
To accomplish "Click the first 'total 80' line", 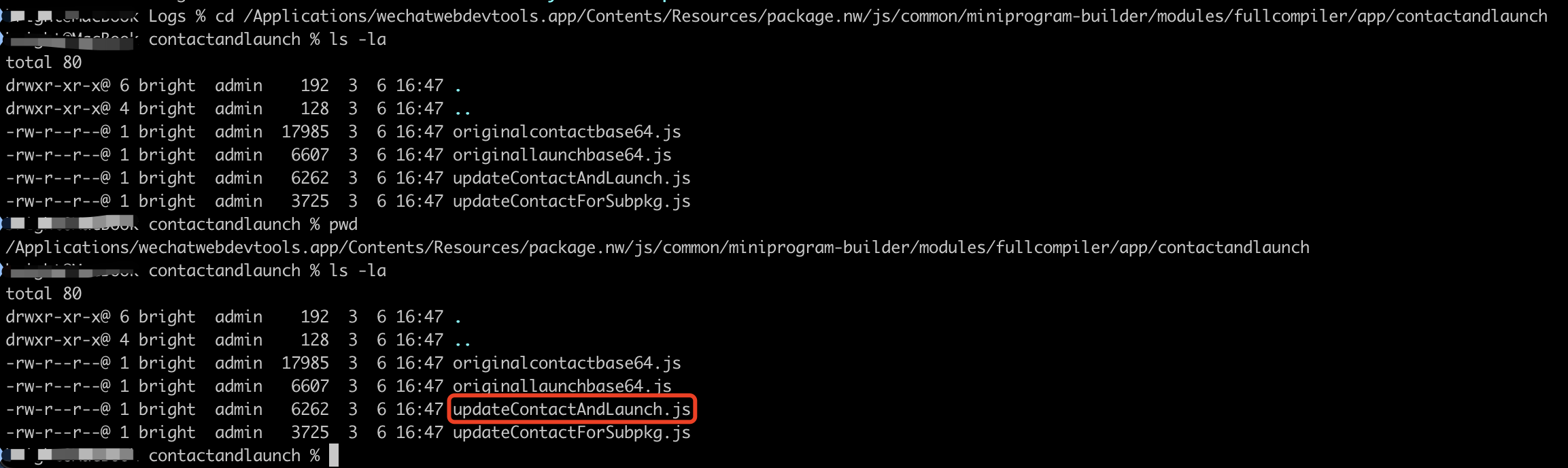I will click(44, 63).
